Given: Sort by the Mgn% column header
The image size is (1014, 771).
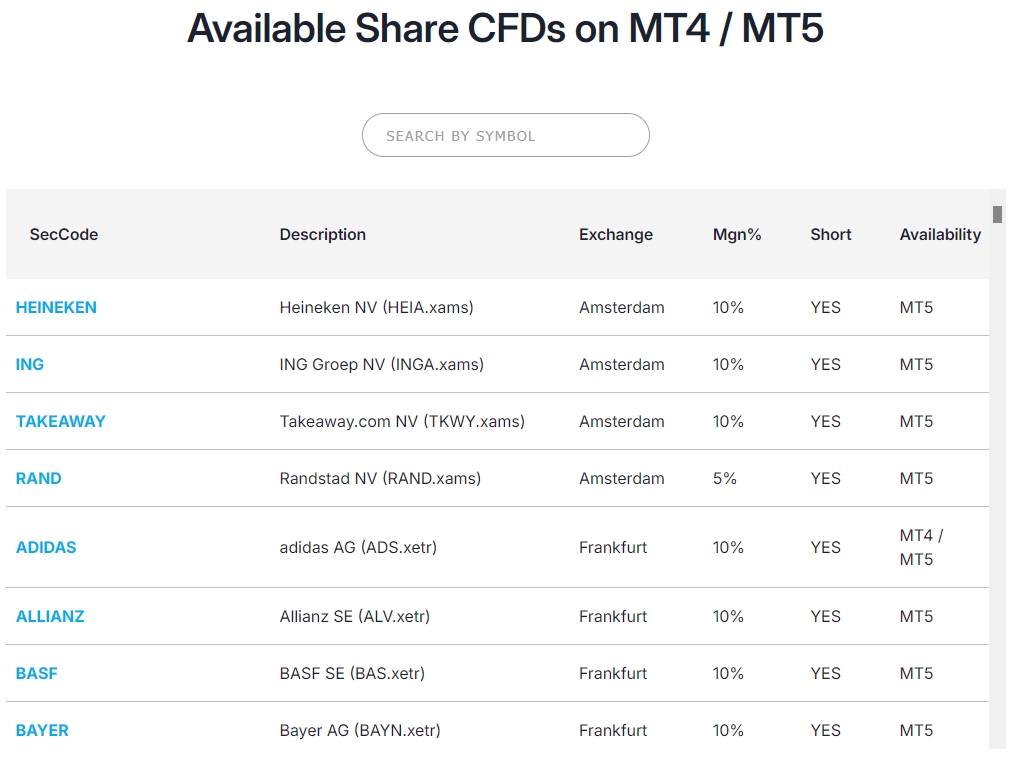Looking at the screenshot, I should click(x=737, y=234).
